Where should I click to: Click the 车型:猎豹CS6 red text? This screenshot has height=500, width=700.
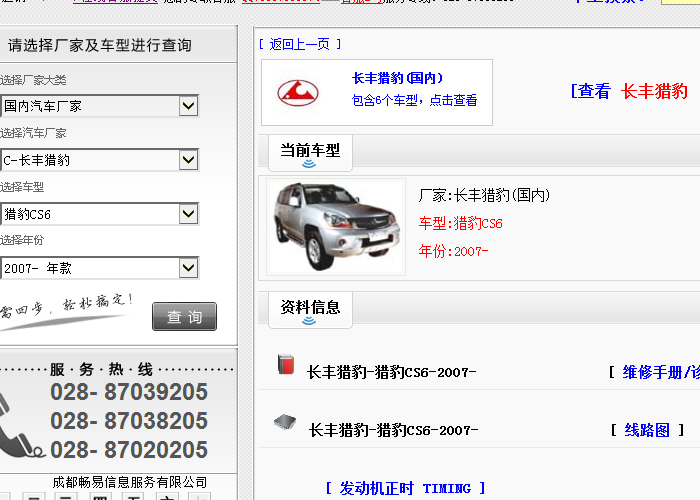pyautogui.click(x=460, y=223)
